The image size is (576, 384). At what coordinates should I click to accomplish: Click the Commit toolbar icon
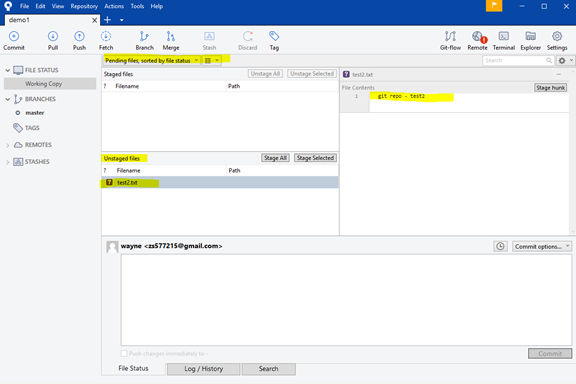pyautogui.click(x=14, y=40)
